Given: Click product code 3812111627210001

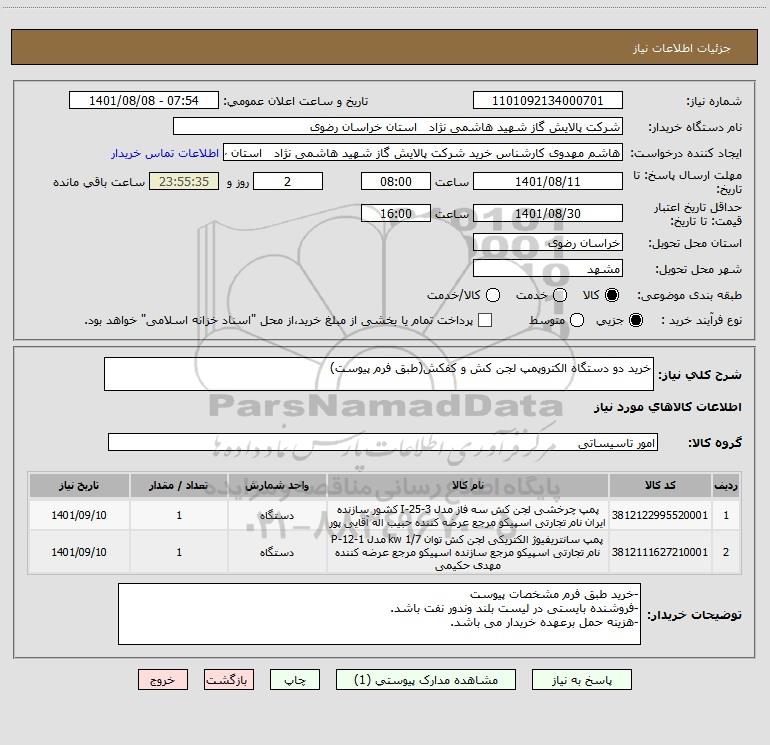Looking at the screenshot, I should click(x=660, y=552).
